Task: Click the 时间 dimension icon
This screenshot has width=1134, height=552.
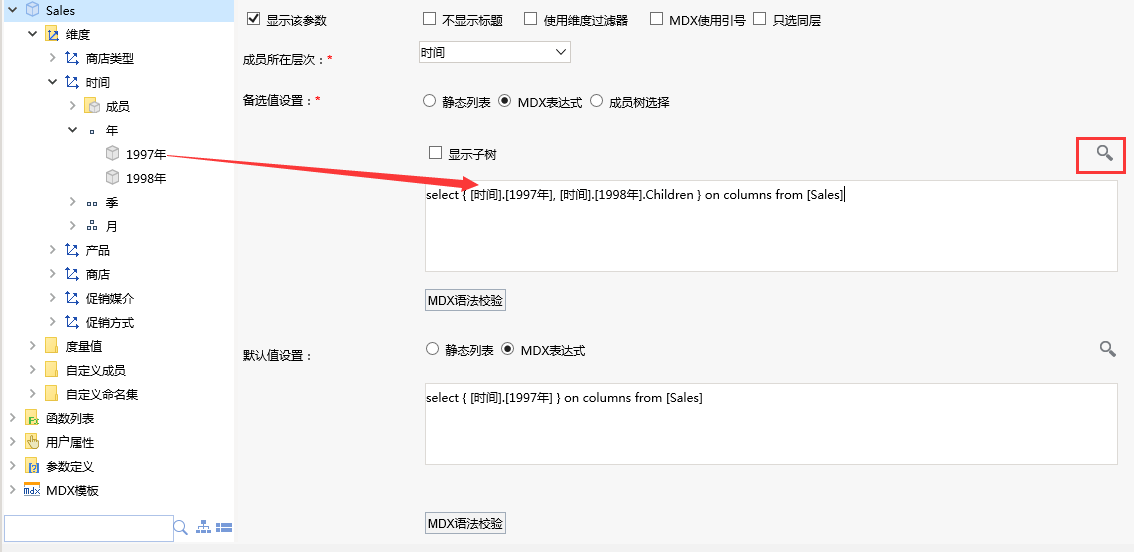Action: click(x=72, y=82)
